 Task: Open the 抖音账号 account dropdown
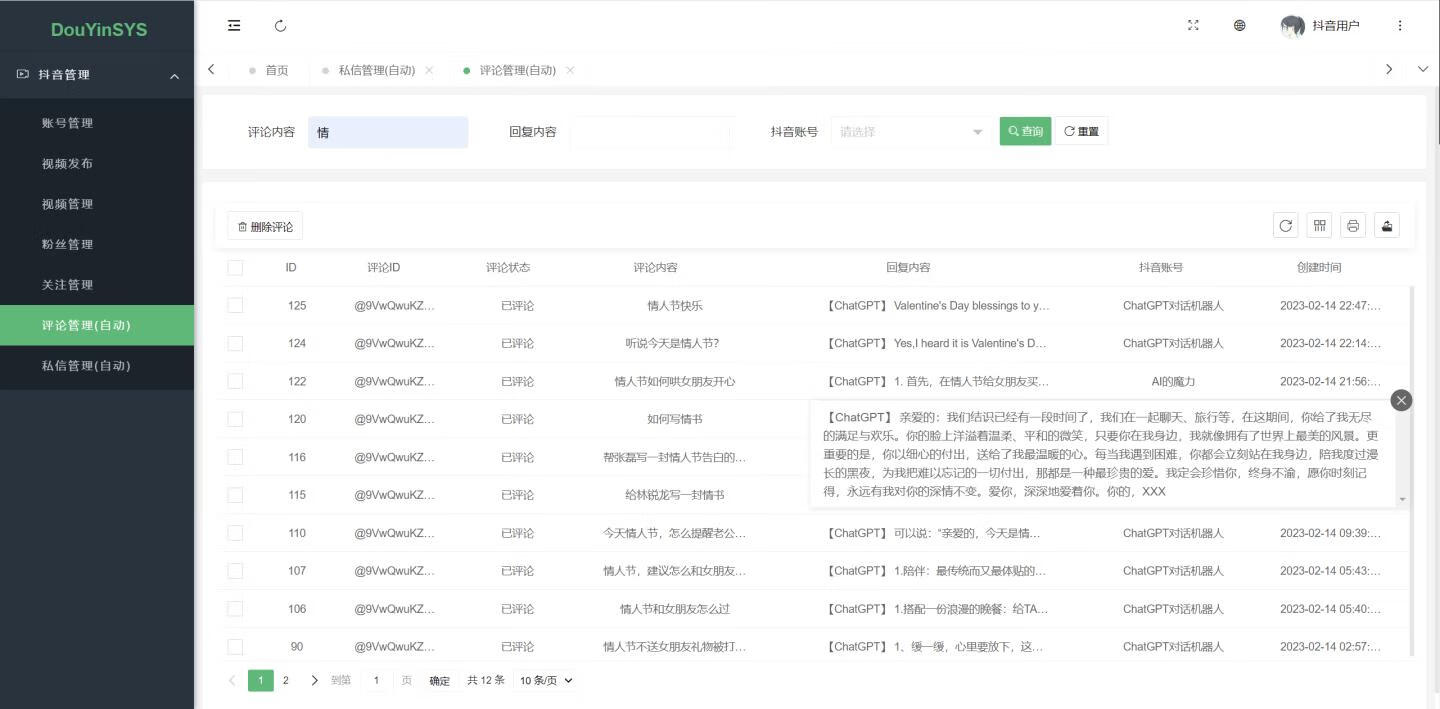point(908,131)
